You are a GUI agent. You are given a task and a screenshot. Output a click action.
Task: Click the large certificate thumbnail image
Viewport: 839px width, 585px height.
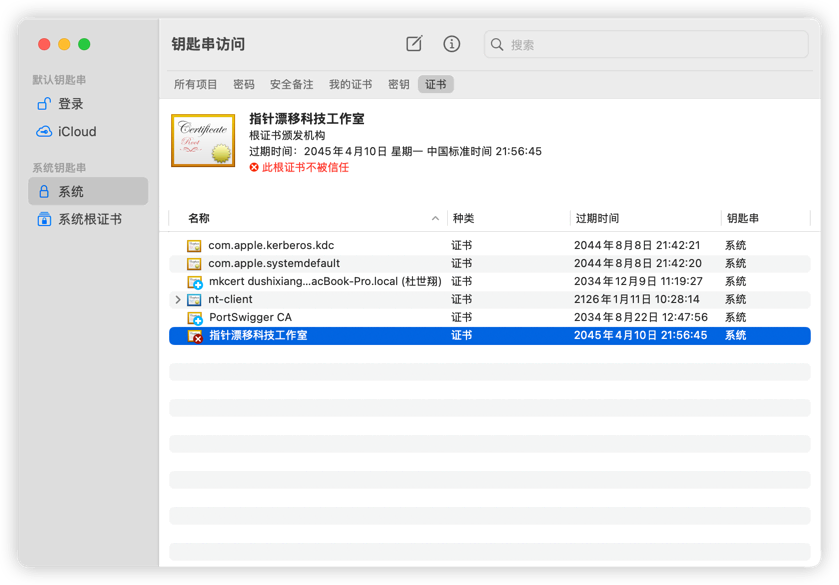coord(203,140)
